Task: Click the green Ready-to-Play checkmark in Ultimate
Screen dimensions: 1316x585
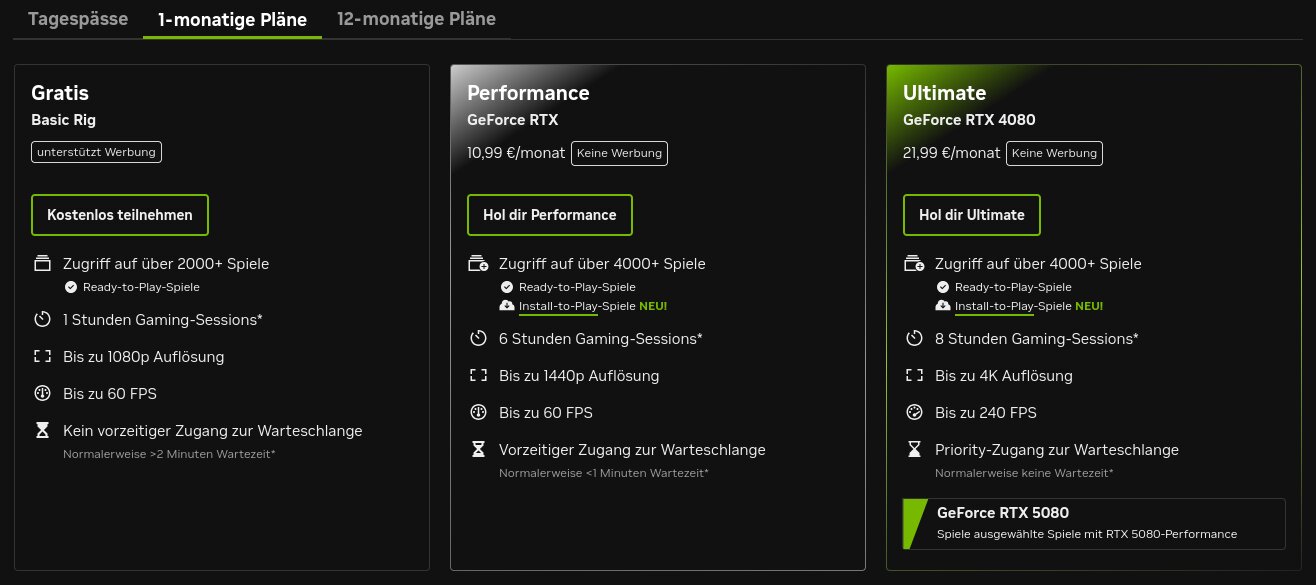Action: point(942,286)
